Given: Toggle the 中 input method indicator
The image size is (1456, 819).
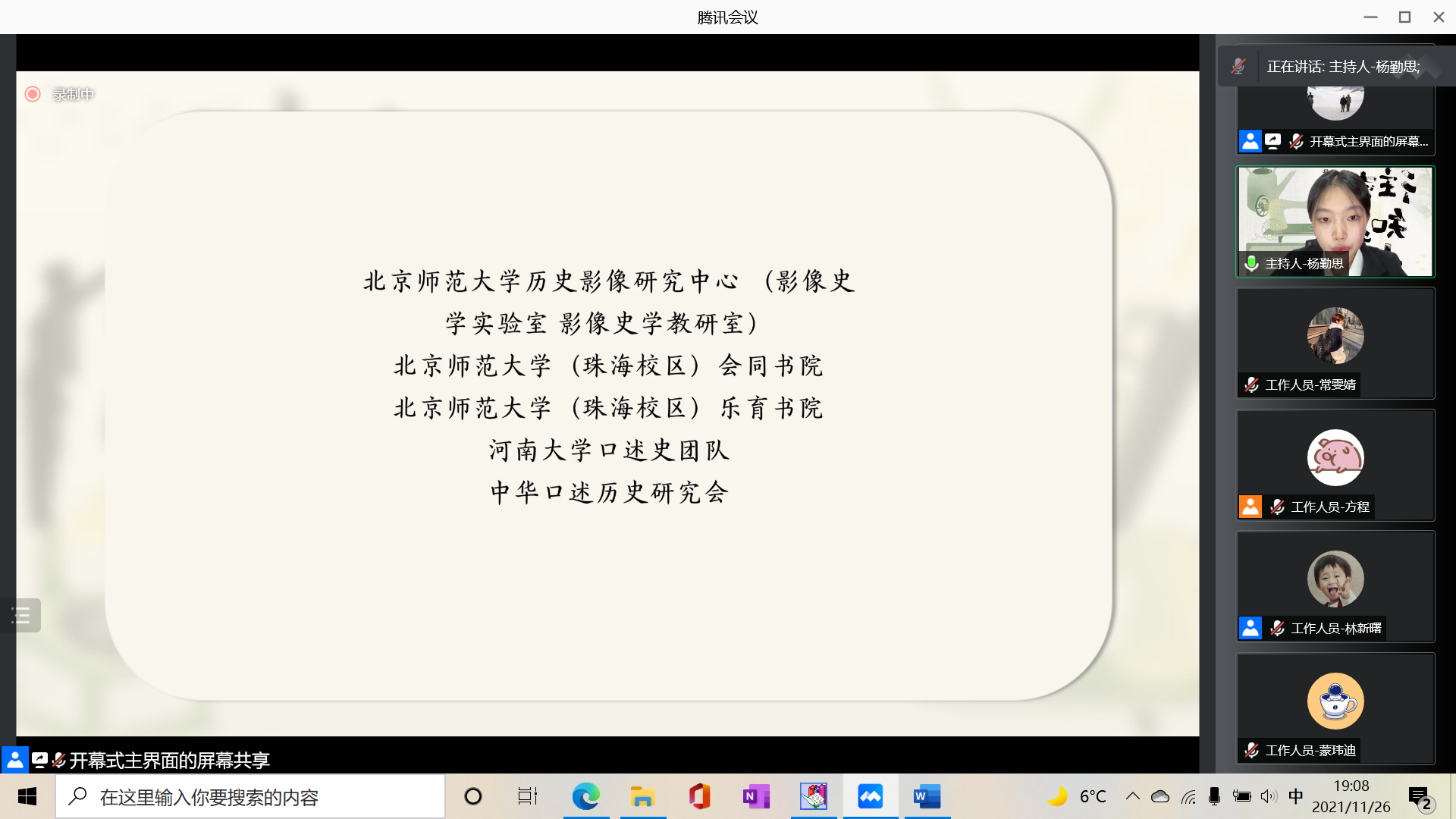Looking at the screenshot, I should click(x=1296, y=796).
